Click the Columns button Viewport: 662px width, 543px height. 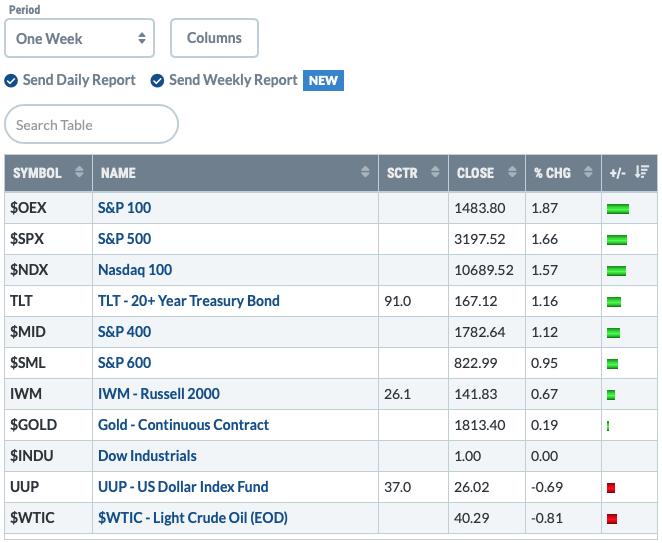click(214, 38)
